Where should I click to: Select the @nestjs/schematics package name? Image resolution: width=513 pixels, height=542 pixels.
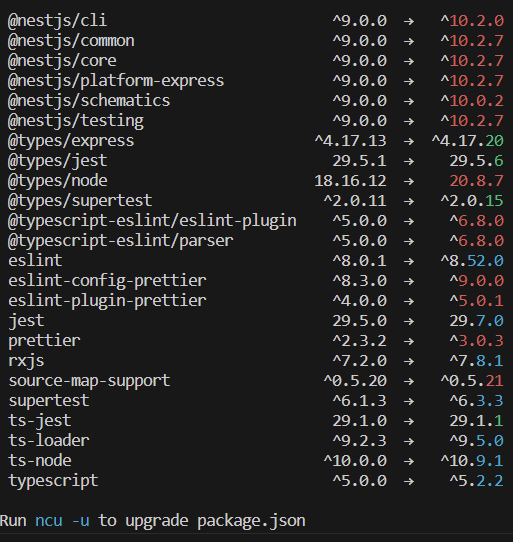[89, 101]
